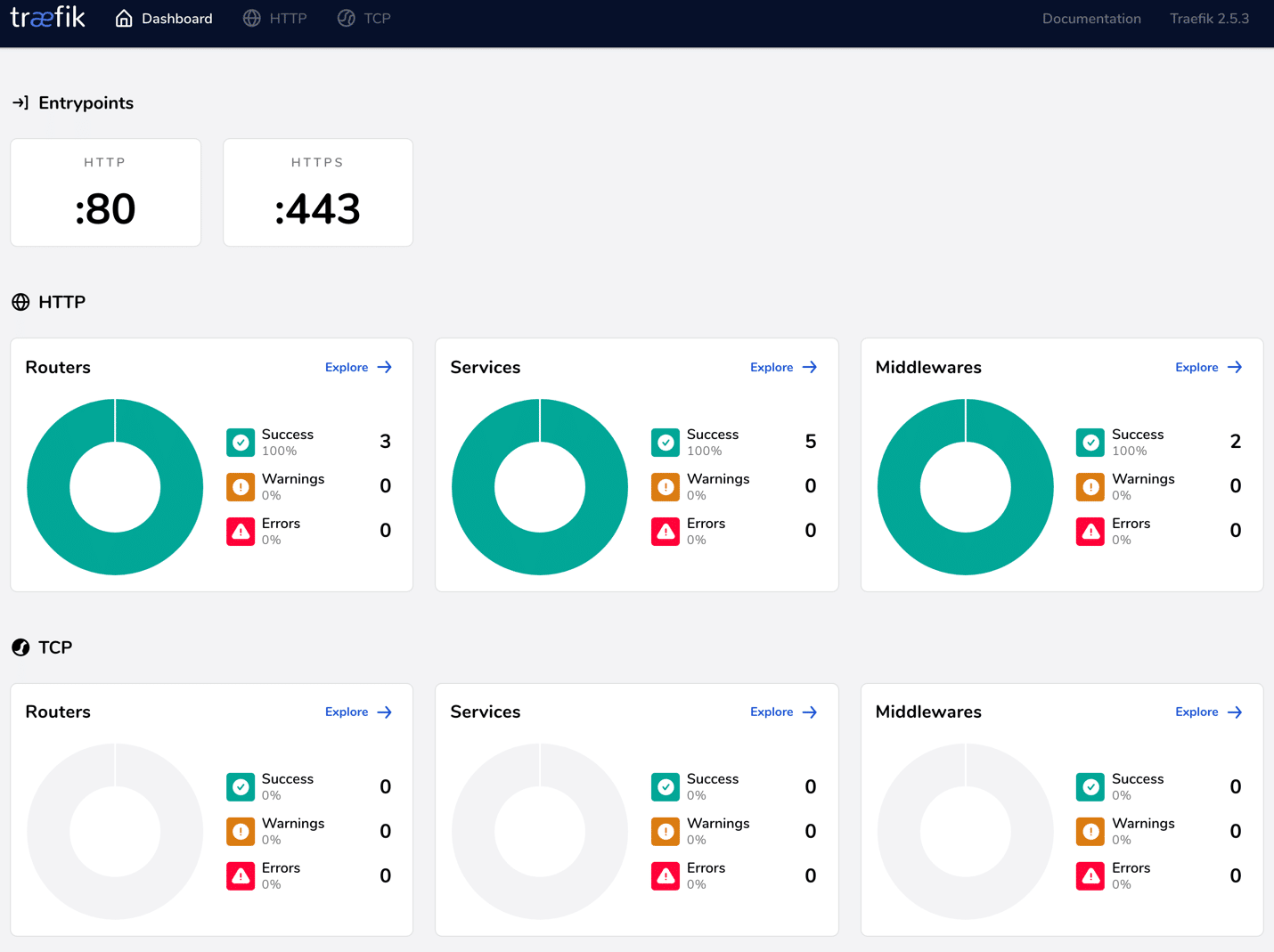Explore HTTP Middlewares
This screenshot has height=952, width=1274.
tap(1209, 367)
